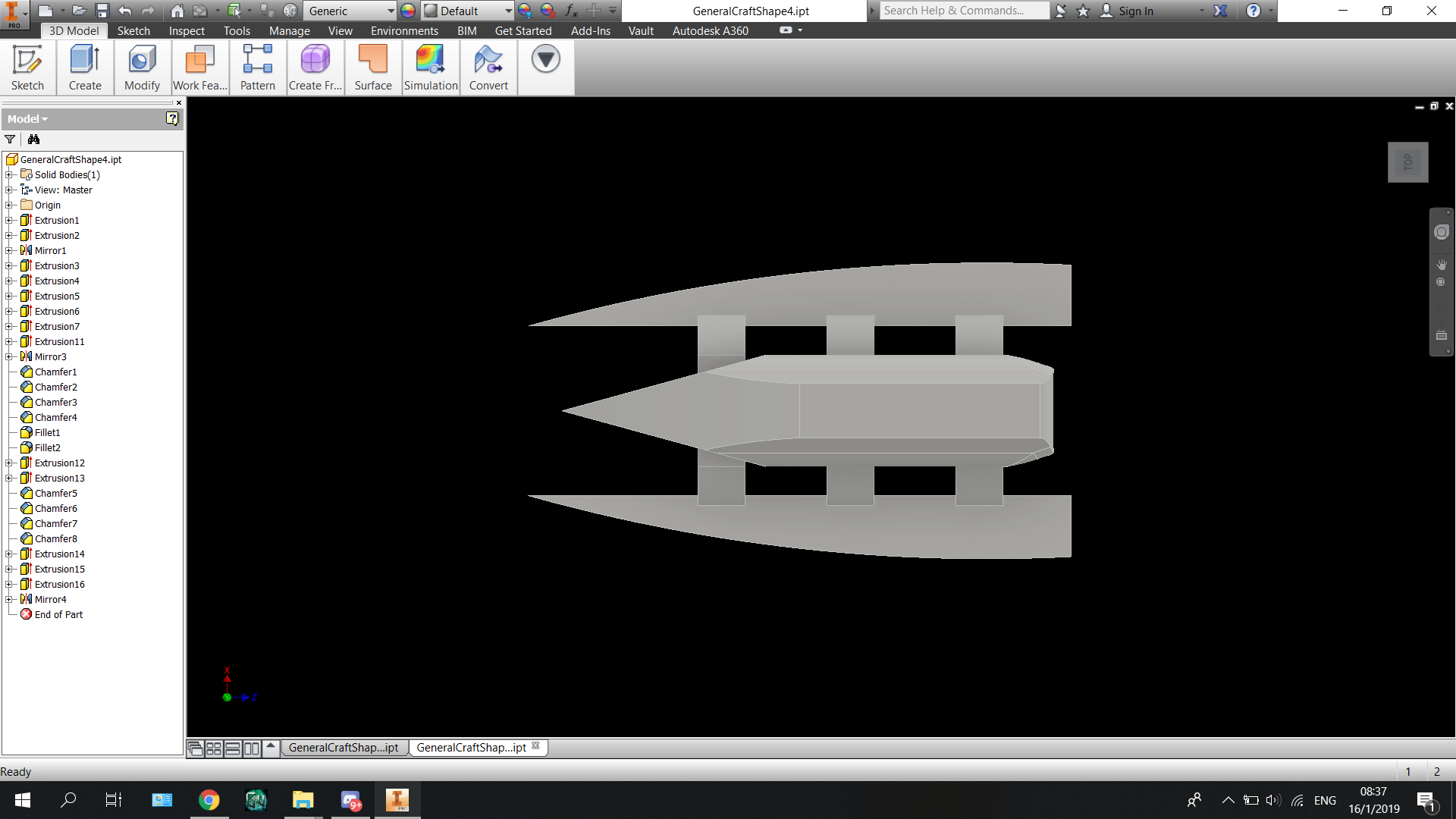Open the Model browser dropdown header
Image resolution: width=1456 pixels, height=819 pixels.
coord(28,119)
